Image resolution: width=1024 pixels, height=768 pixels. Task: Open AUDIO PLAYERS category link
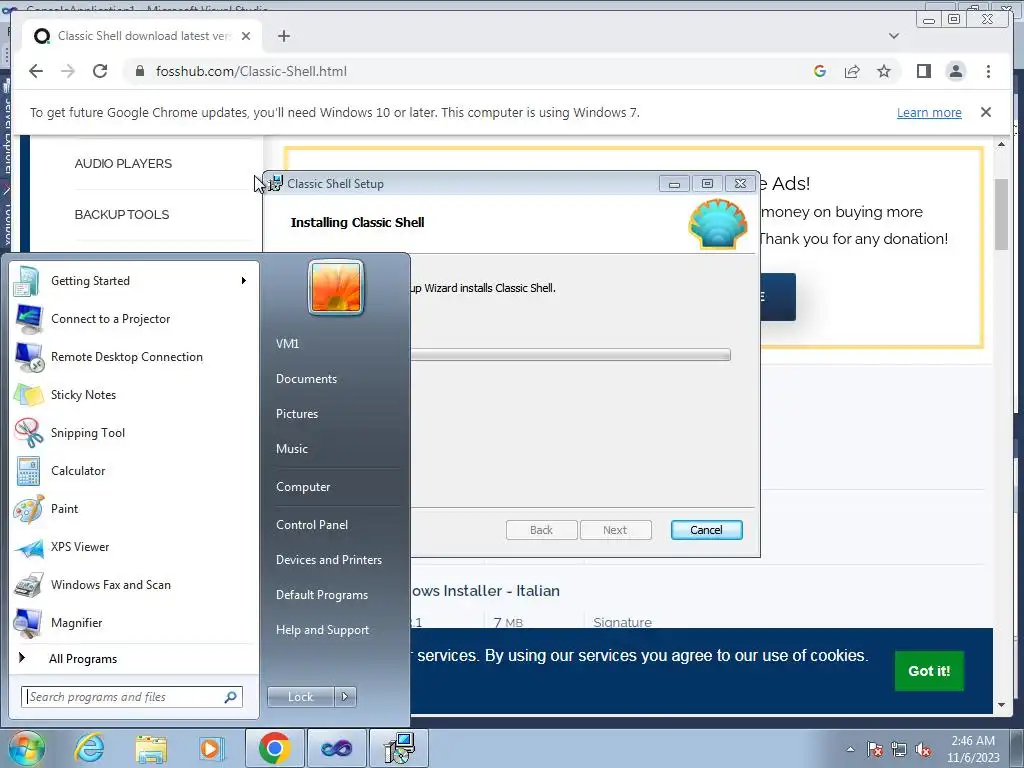(x=123, y=164)
